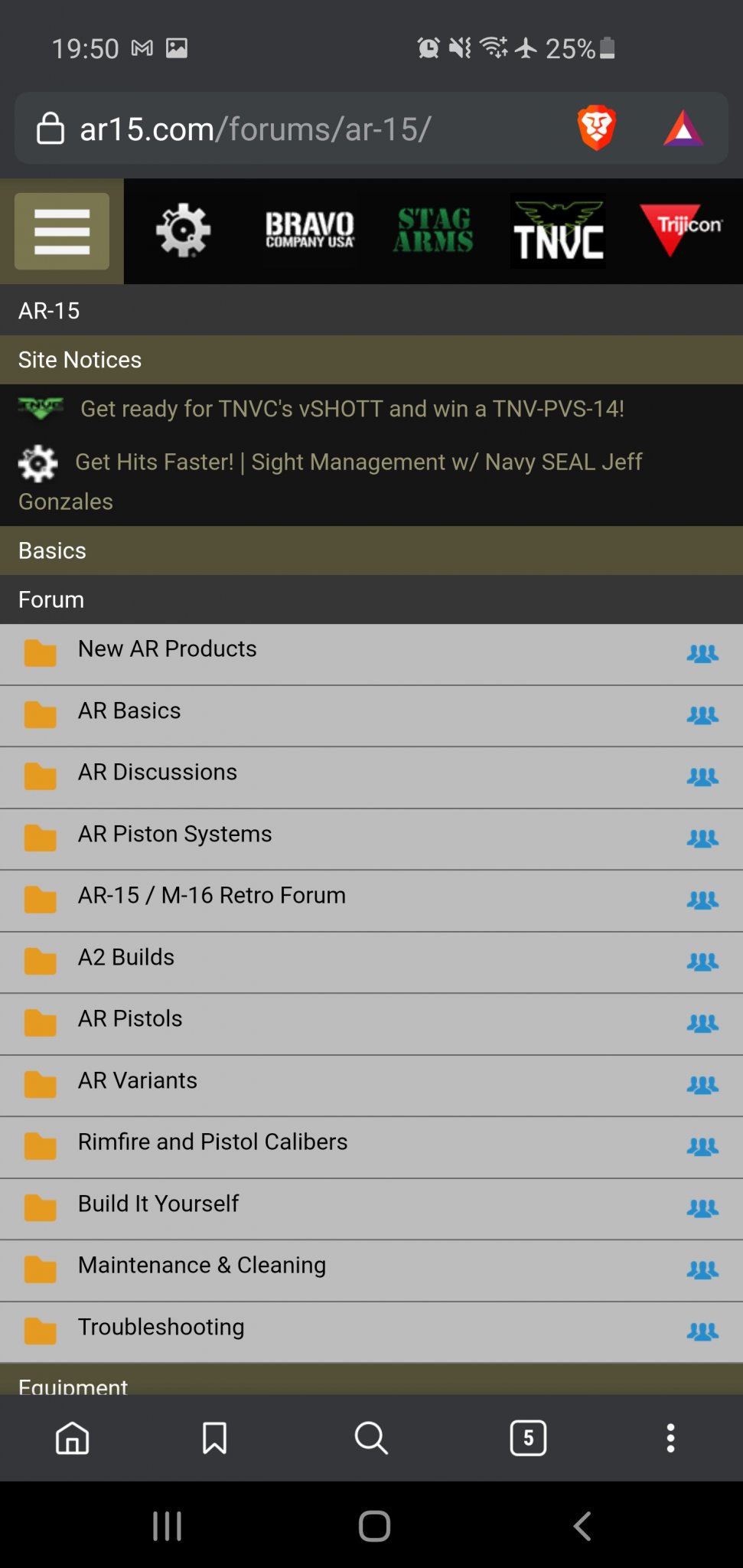Open the Troubleshooting forum
Screen dimensions: 743x1568
tap(161, 1327)
